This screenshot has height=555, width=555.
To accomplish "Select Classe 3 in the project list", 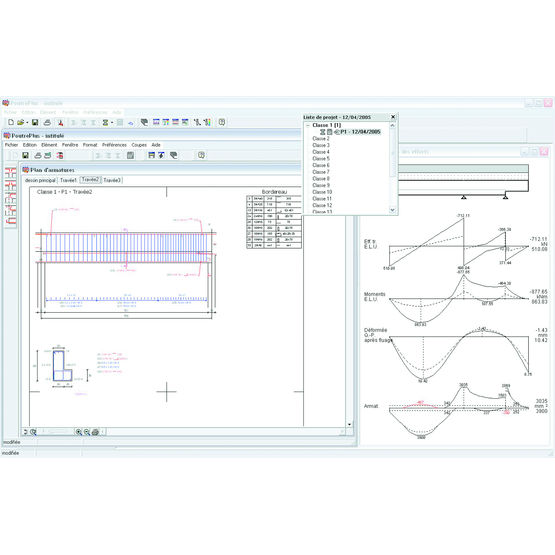I will tap(321, 145).
